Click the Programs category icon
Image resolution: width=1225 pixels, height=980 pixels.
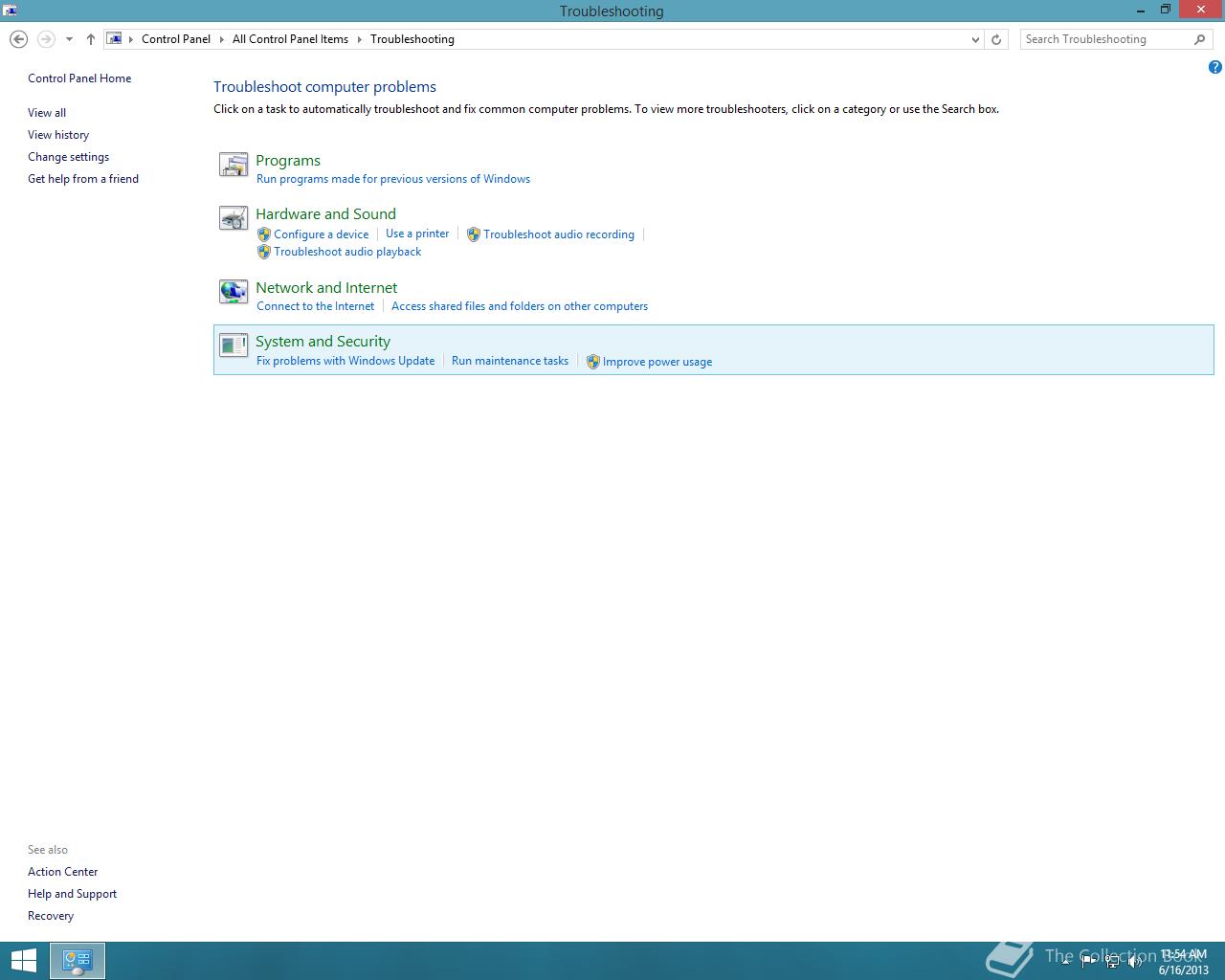coord(234,165)
